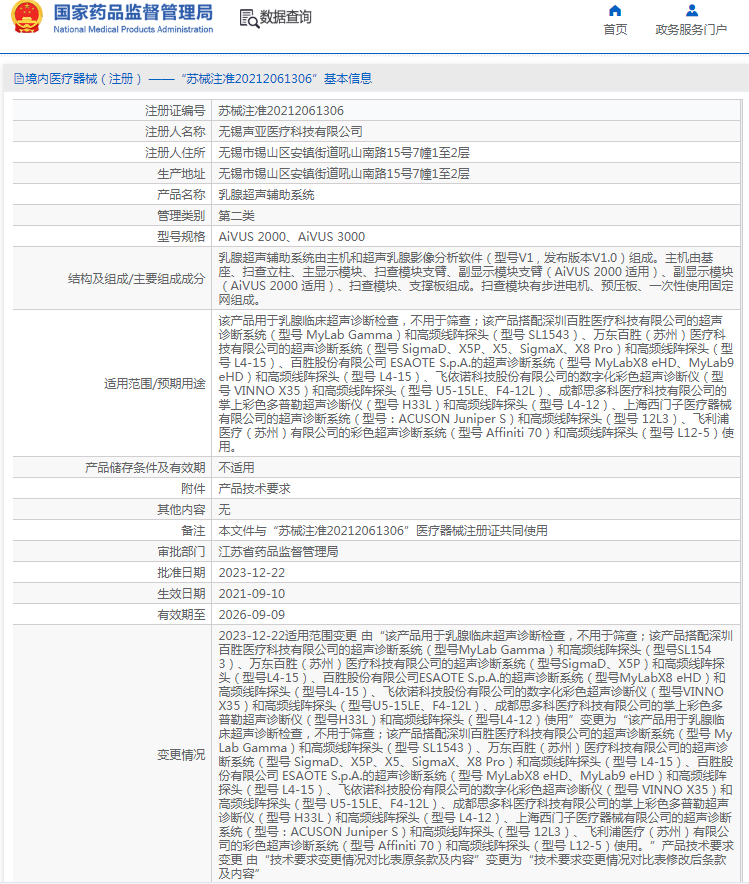Screen dimensions: 749x884
Task: Click the 注册证编号 row label
Action: 175,111
